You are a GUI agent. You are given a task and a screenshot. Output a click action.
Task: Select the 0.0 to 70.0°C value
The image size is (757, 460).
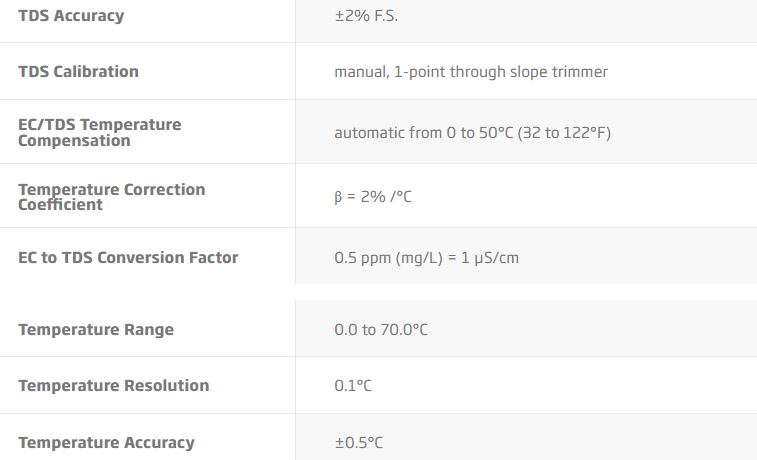pos(381,330)
